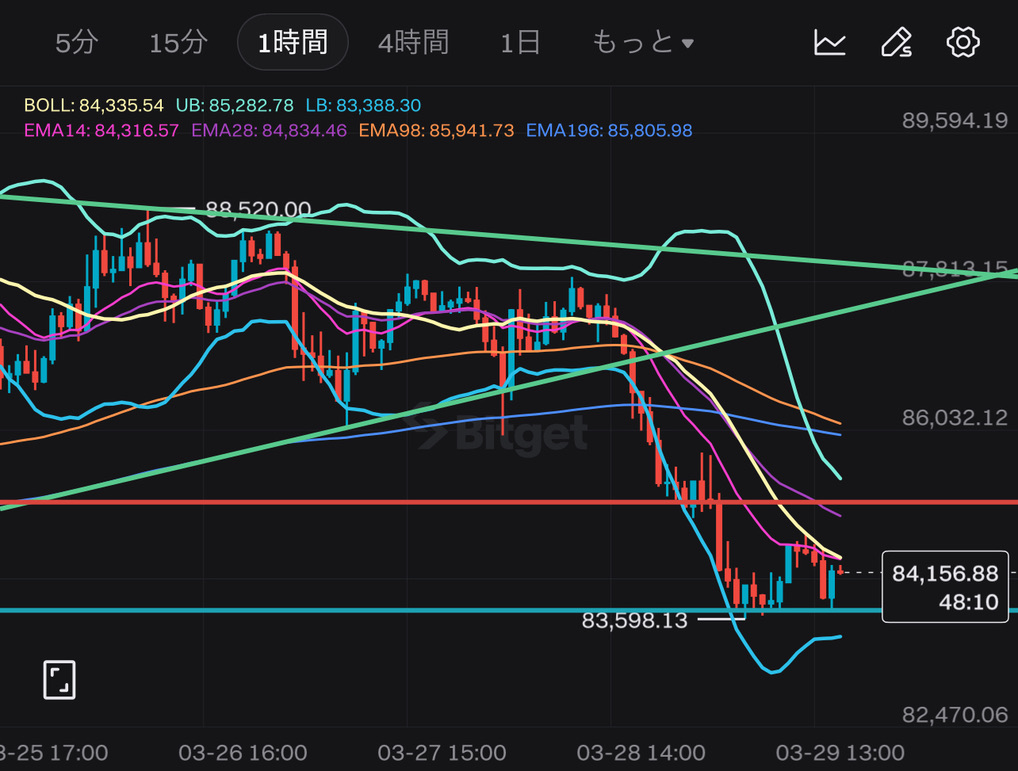Click the EMA98 indicator label
1018x771 pixels.
click(x=435, y=130)
